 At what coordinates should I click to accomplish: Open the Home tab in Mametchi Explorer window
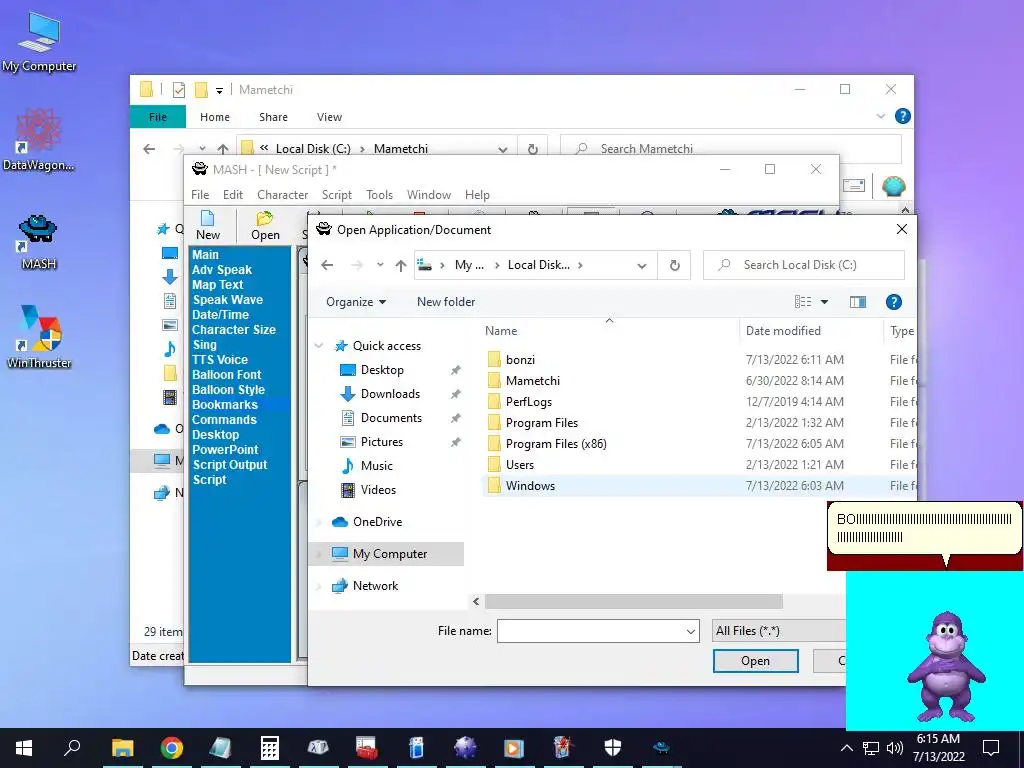point(215,117)
